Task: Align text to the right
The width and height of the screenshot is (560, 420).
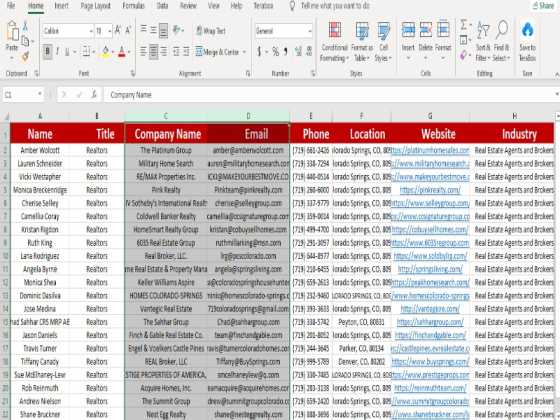Action: tap(164, 52)
